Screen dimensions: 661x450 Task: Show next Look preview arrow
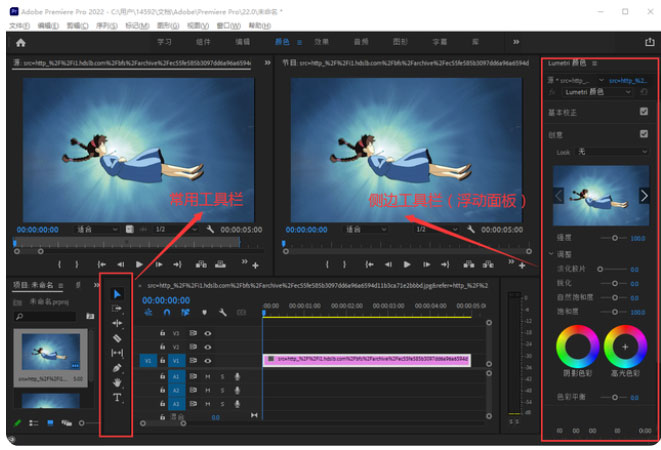pos(644,196)
